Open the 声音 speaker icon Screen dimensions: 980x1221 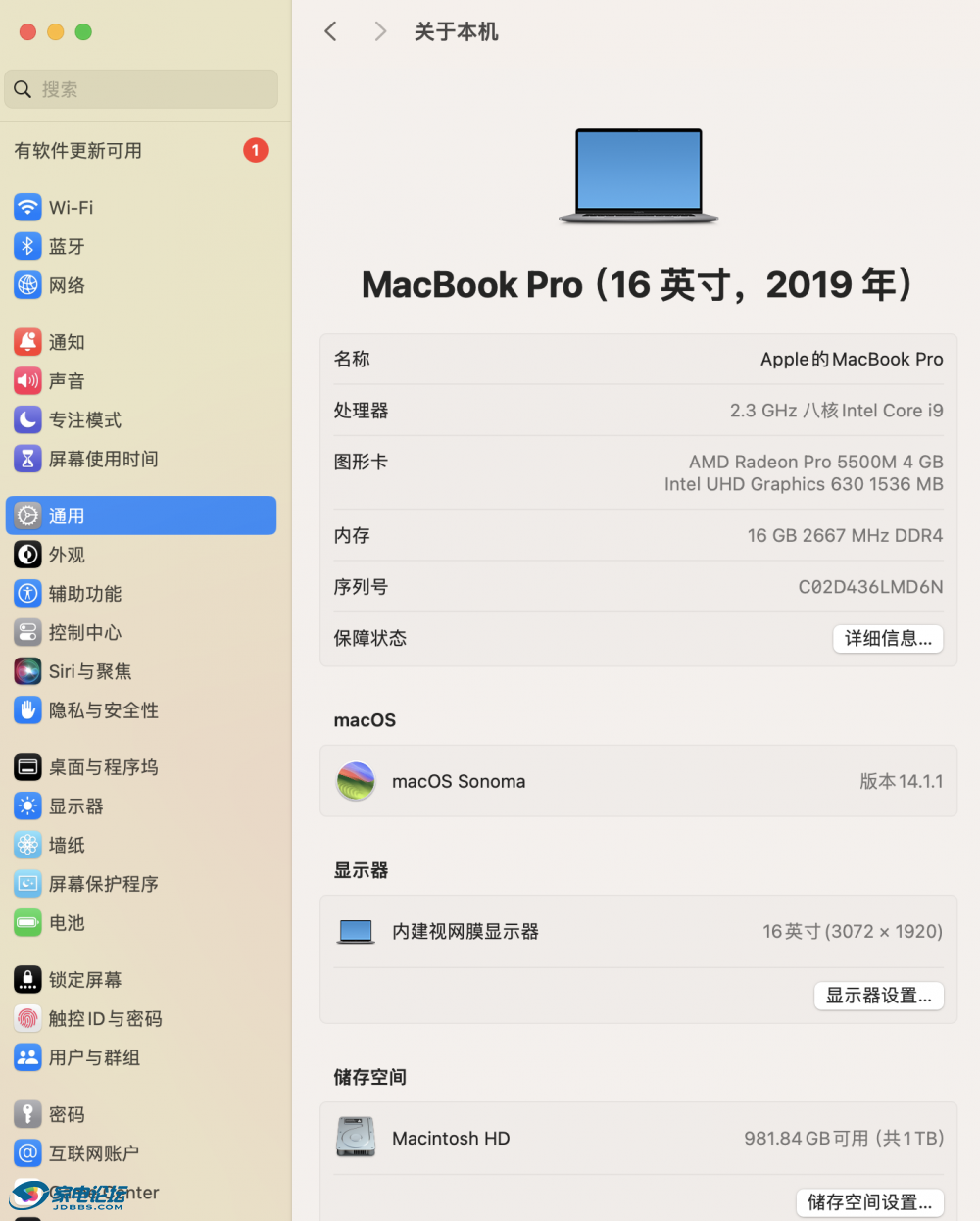pyautogui.click(x=27, y=381)
